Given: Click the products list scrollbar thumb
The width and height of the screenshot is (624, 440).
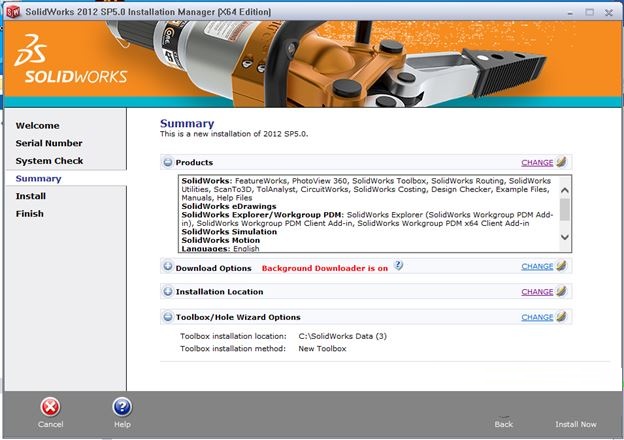Looking at the screenshot, I should [565, 209].
